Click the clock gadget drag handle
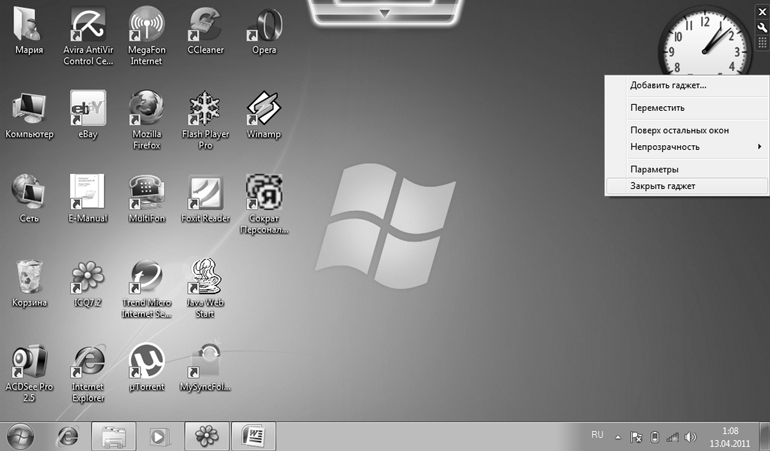Viewport: 770px width, 451px height. click(x=762, y=43)
